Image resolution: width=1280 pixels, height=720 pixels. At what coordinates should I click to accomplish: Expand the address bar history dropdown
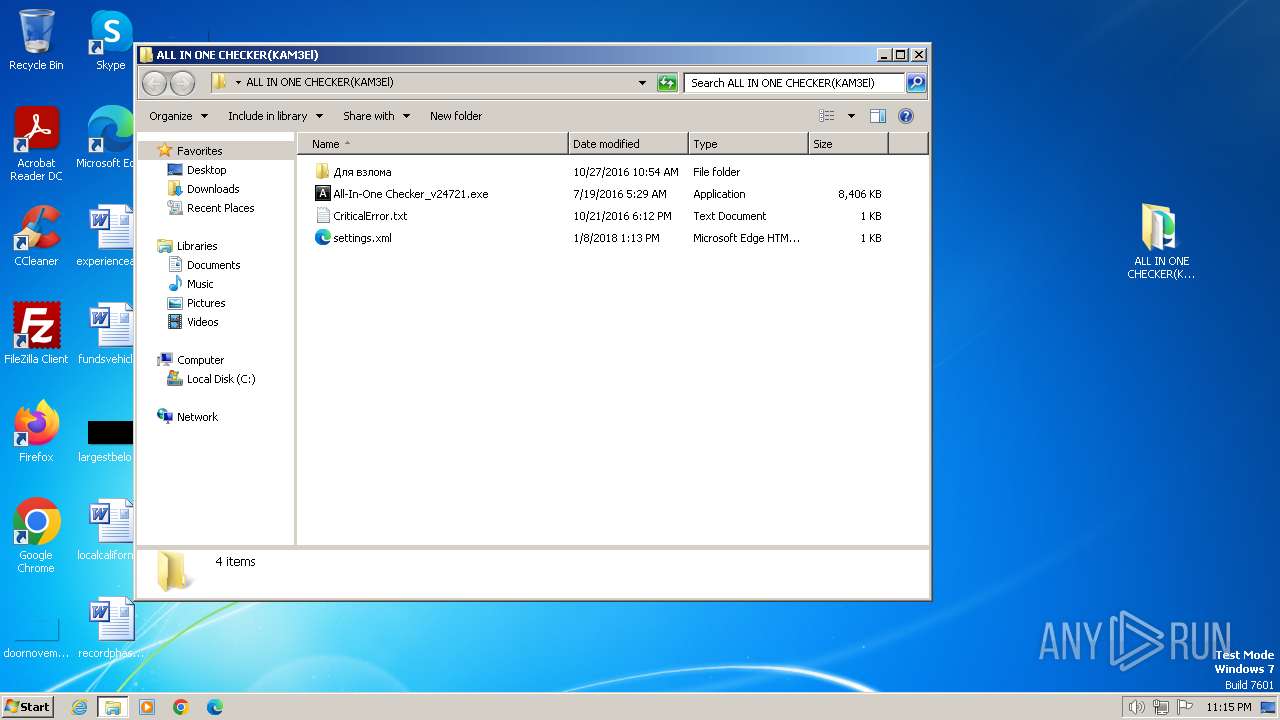[642, 83]
